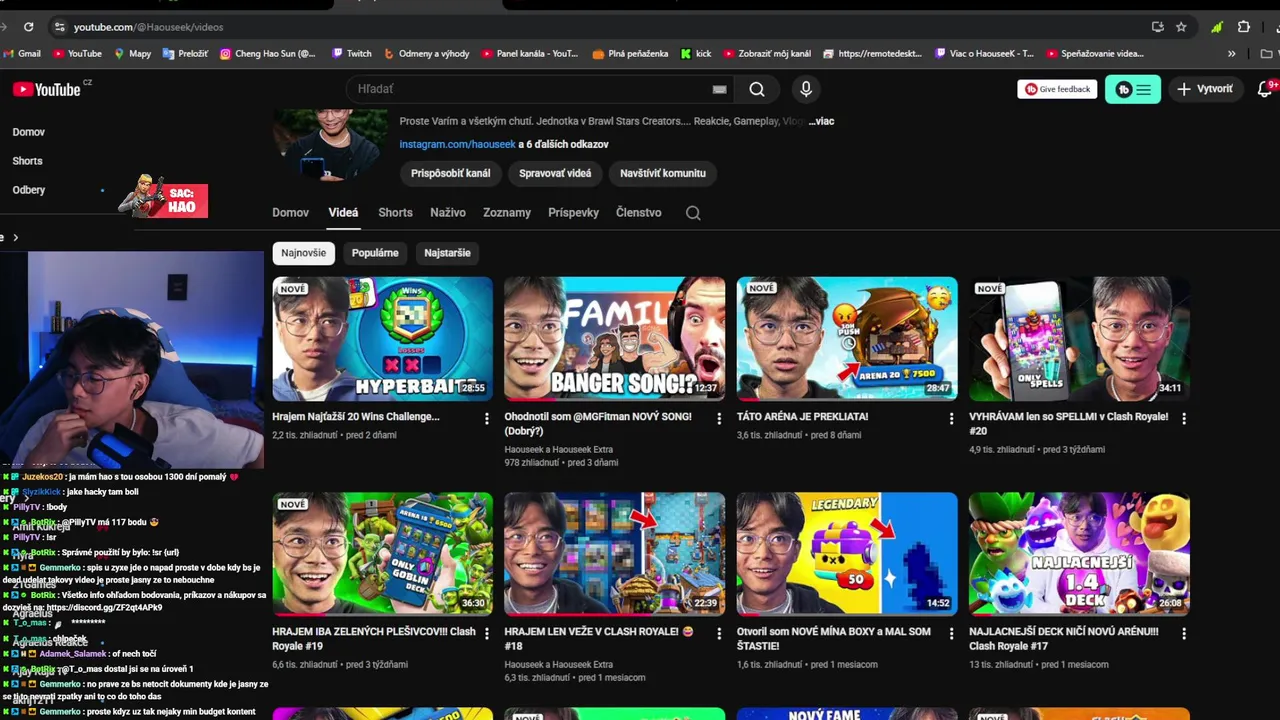Open the ARENA 20 video thumbnail
1280x720 pixels.
[x=847, y=338]
